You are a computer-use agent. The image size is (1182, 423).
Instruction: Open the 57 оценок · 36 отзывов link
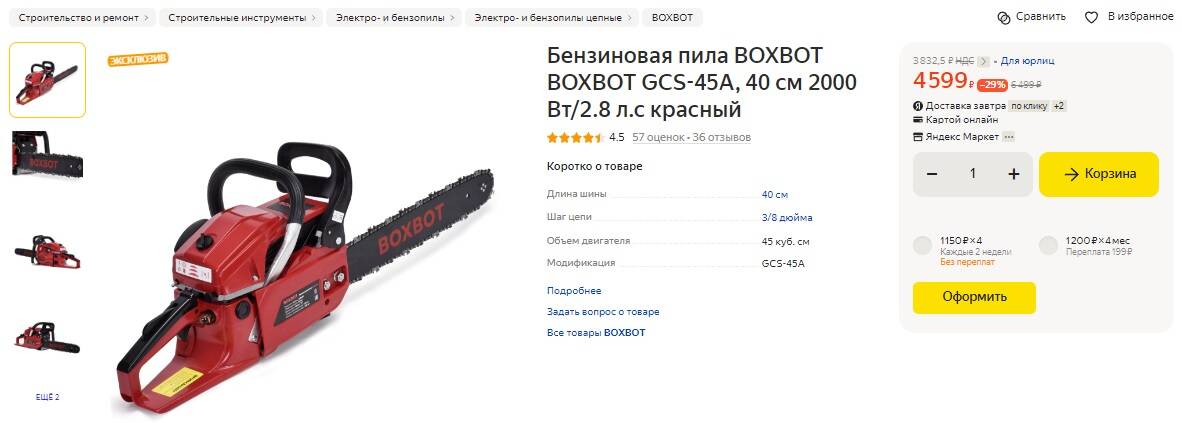point(691,137)
